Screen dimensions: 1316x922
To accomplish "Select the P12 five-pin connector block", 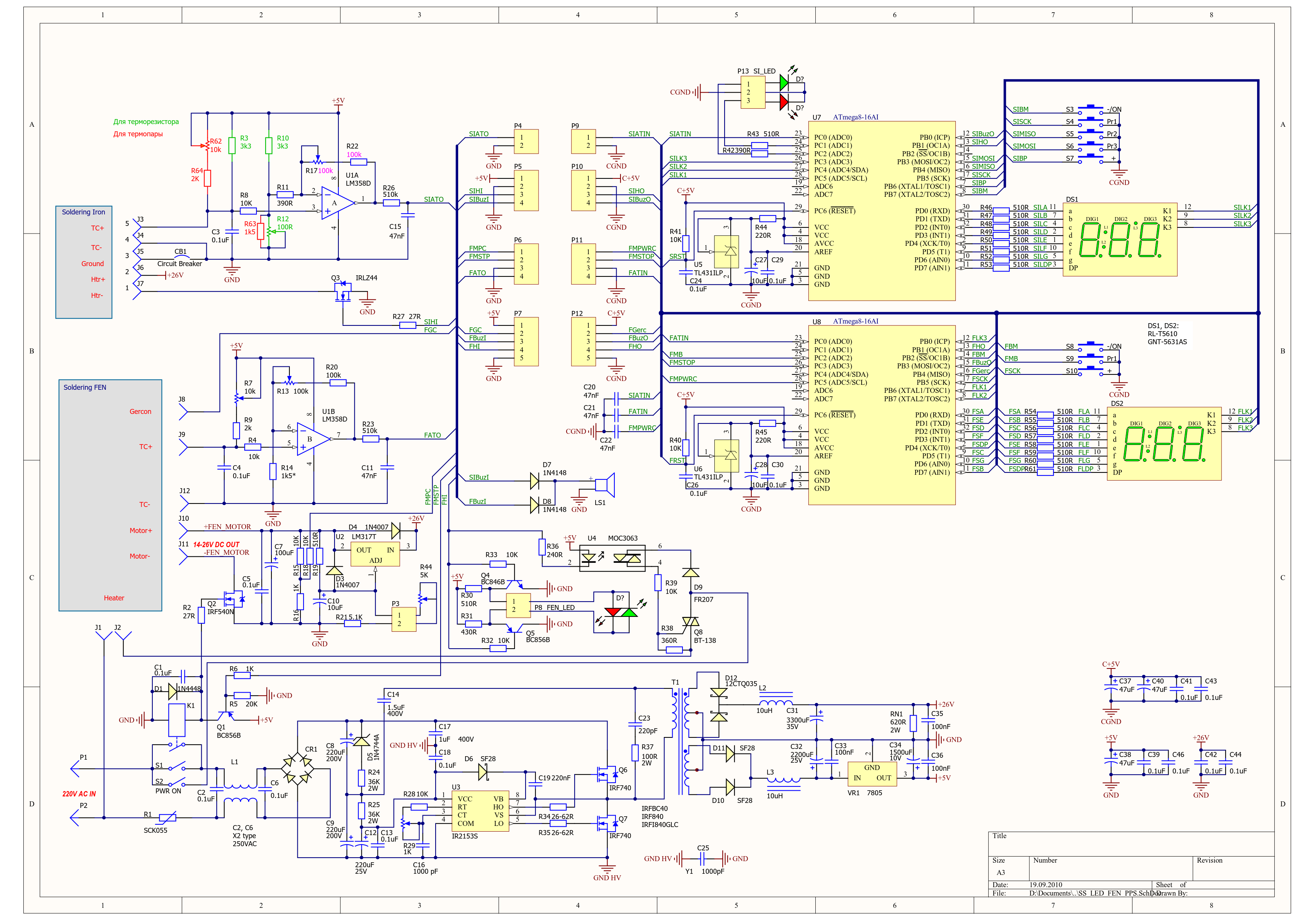I will click(583, 342).
